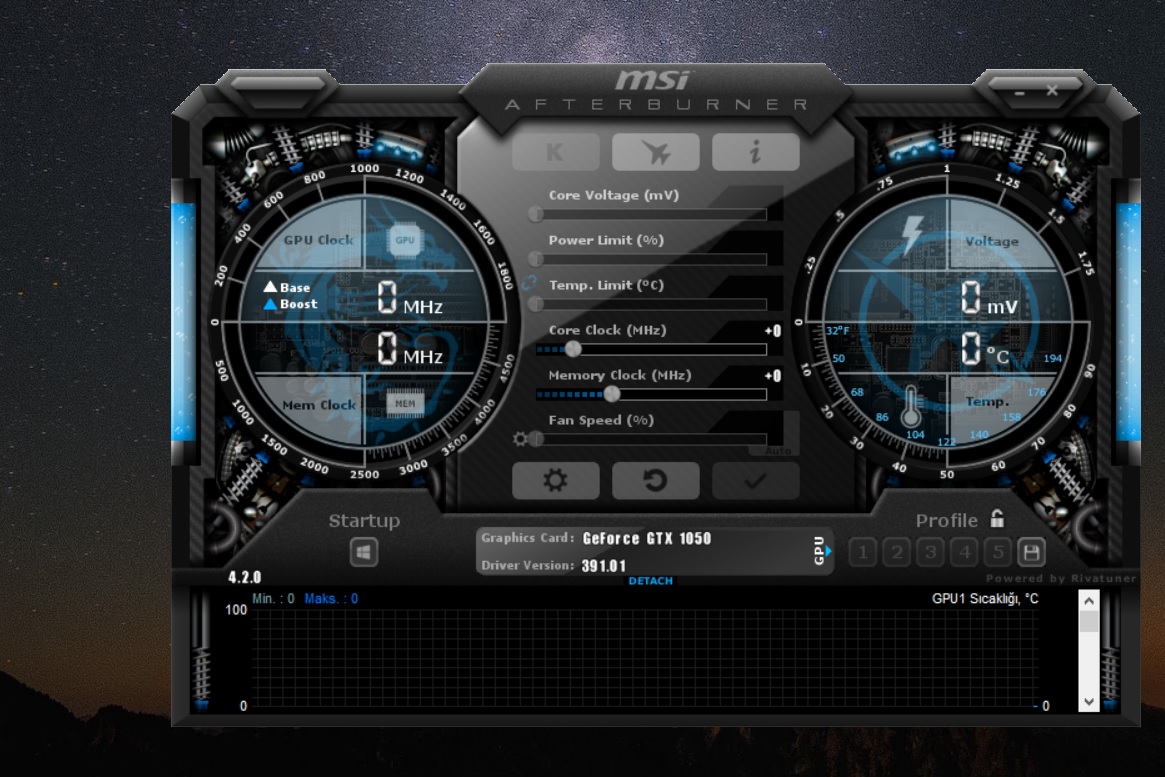
Task: Click the lightning bolt voltage icon
Action: [912, 235]
